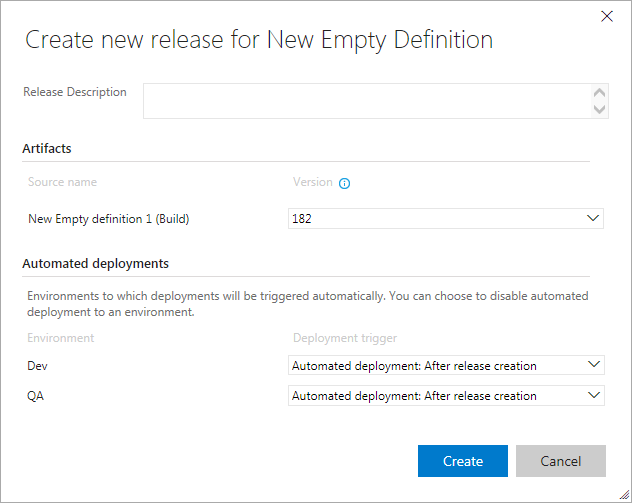Select the New Empty definition 1 (Build) artifact
This screenshot has height=503, width=632.
(108, 219)
